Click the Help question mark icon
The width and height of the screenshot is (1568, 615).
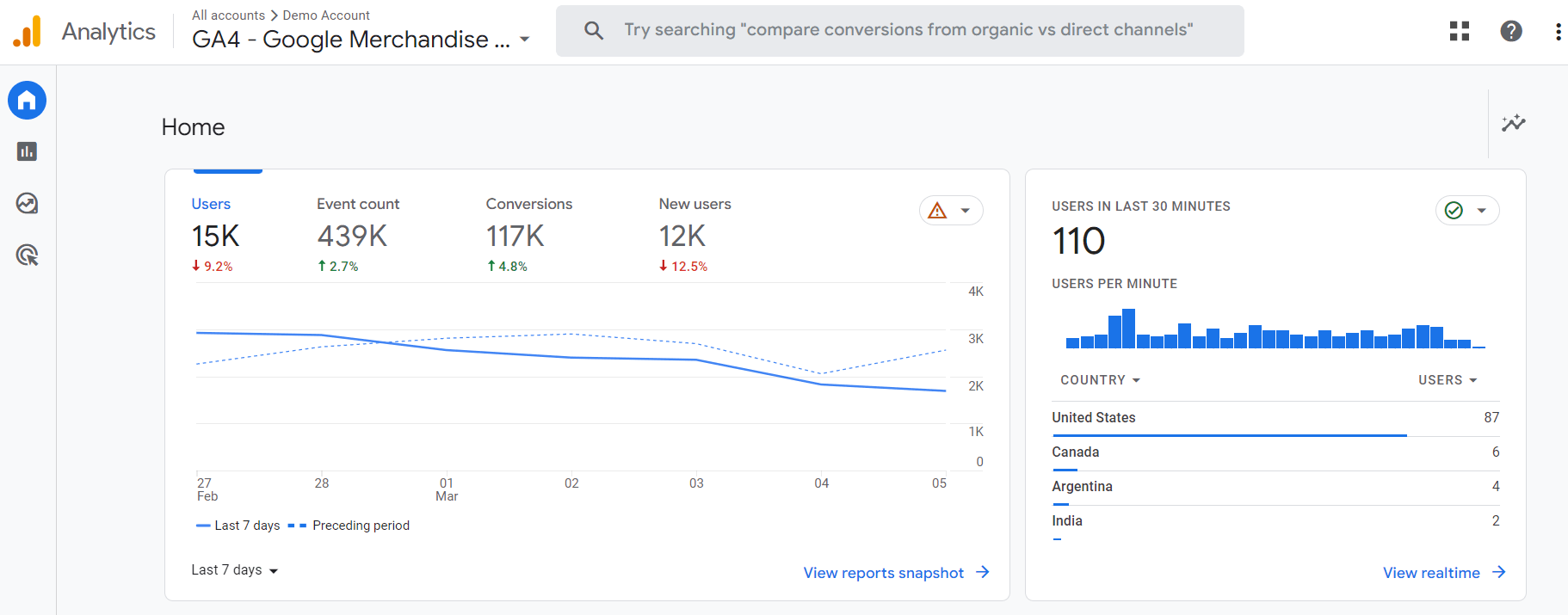[x=1510, y=31]
